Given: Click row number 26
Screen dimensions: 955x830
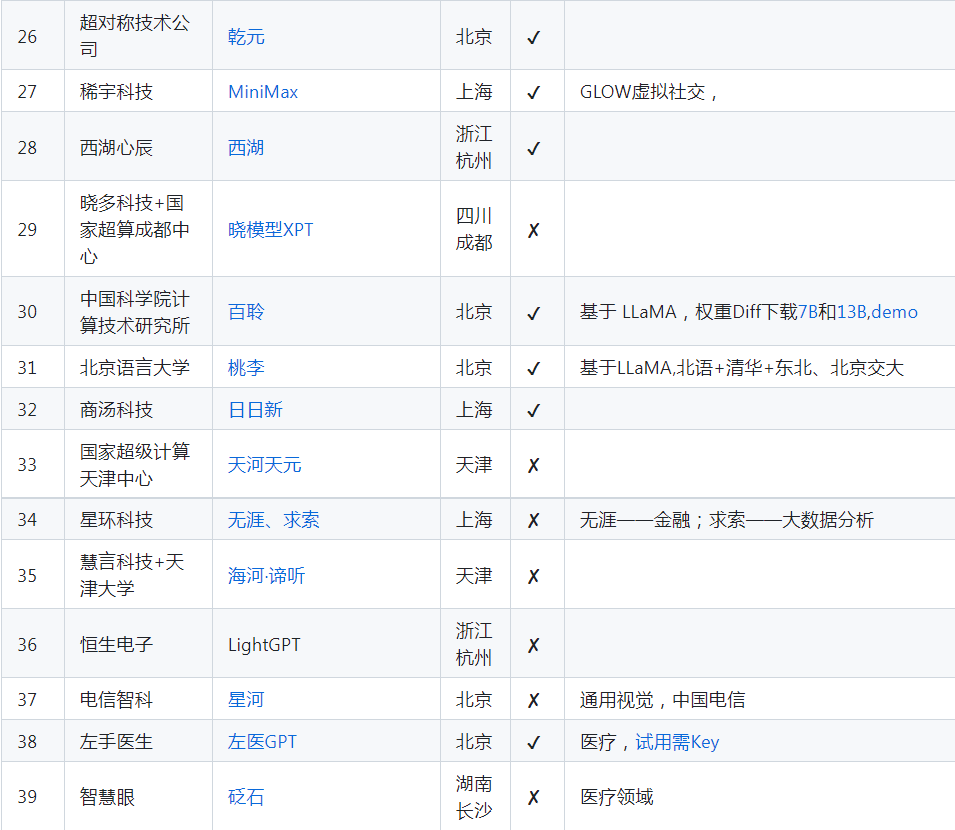Looking at the screenshot, I should point(27,37).
